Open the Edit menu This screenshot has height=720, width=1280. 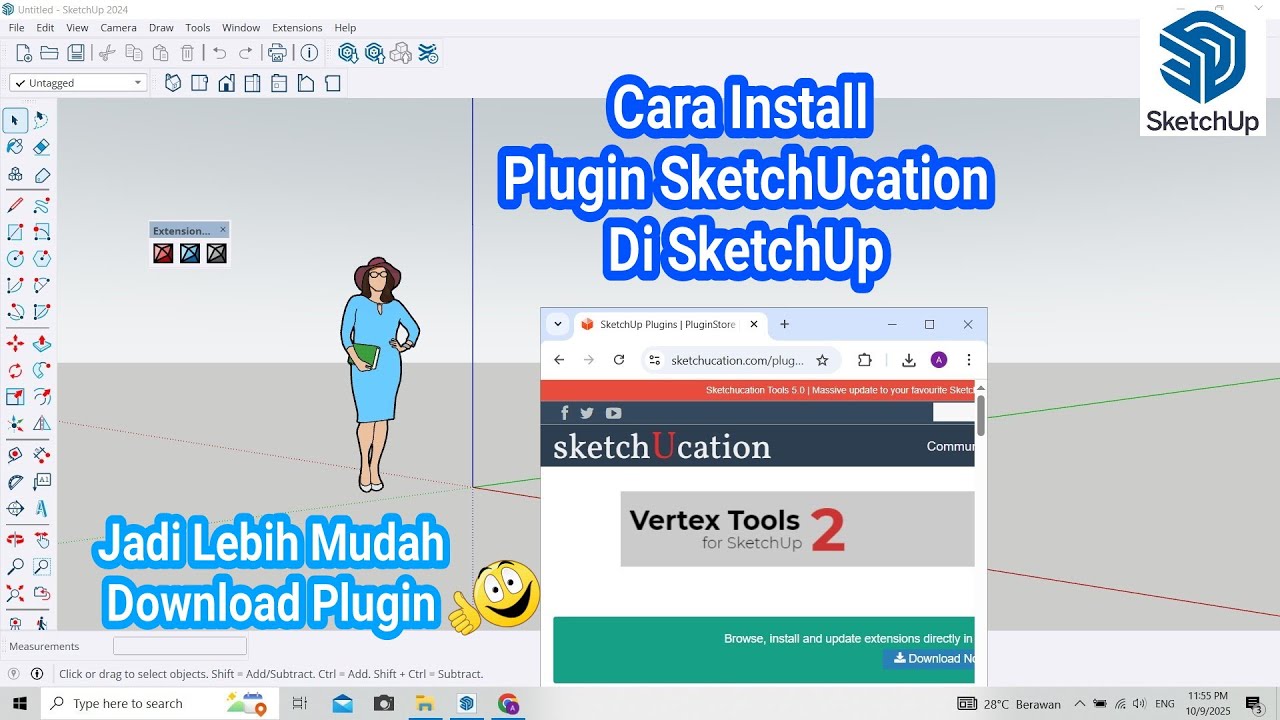tap(46, 28)
